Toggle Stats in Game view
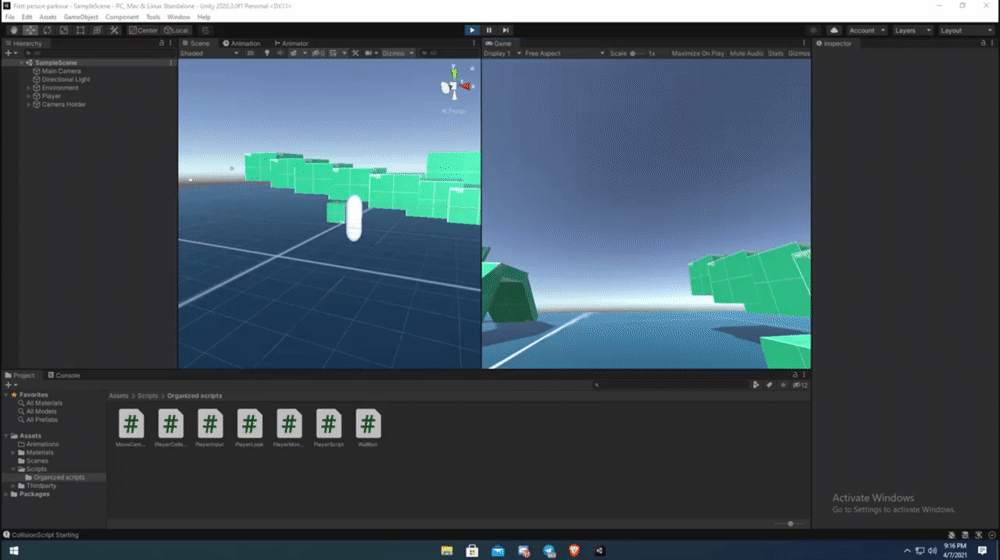 coord(776,54)
